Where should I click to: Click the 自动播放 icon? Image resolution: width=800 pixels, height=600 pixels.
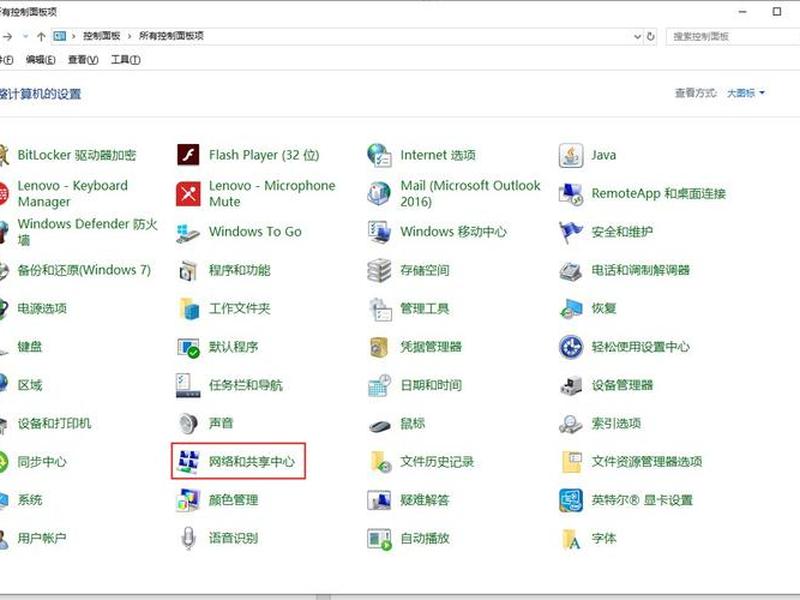pos(380,538)
